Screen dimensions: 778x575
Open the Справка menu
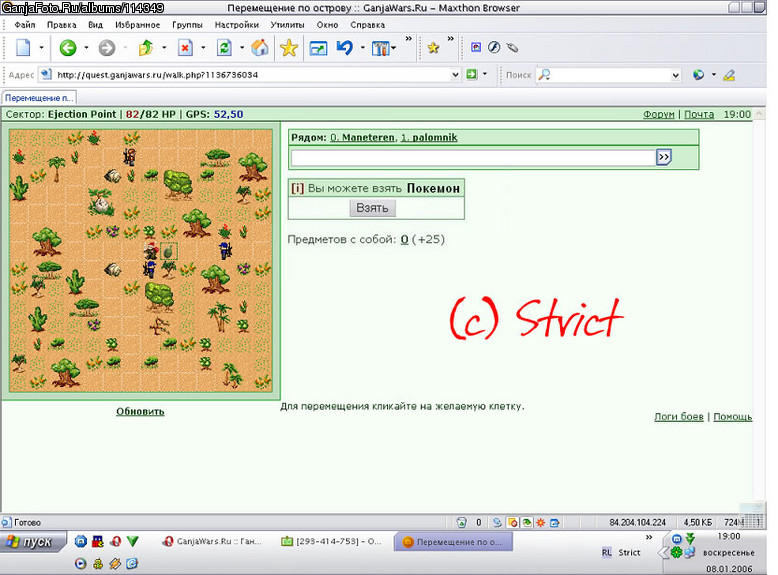(x=368, y=25)
